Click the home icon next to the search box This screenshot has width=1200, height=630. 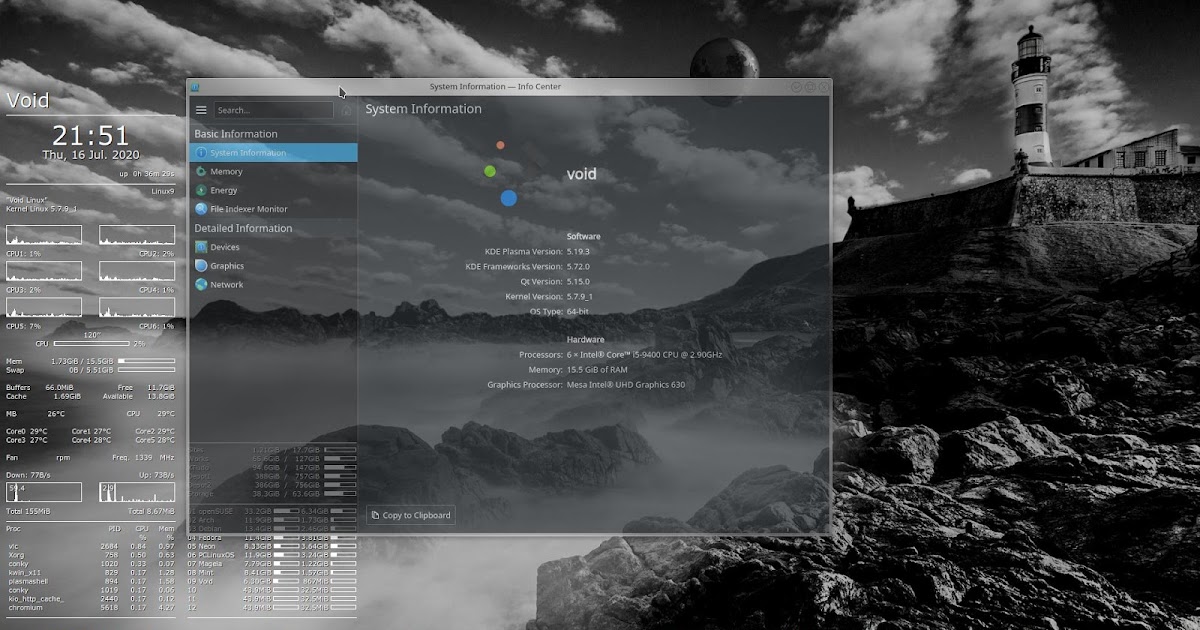(345, 110)
